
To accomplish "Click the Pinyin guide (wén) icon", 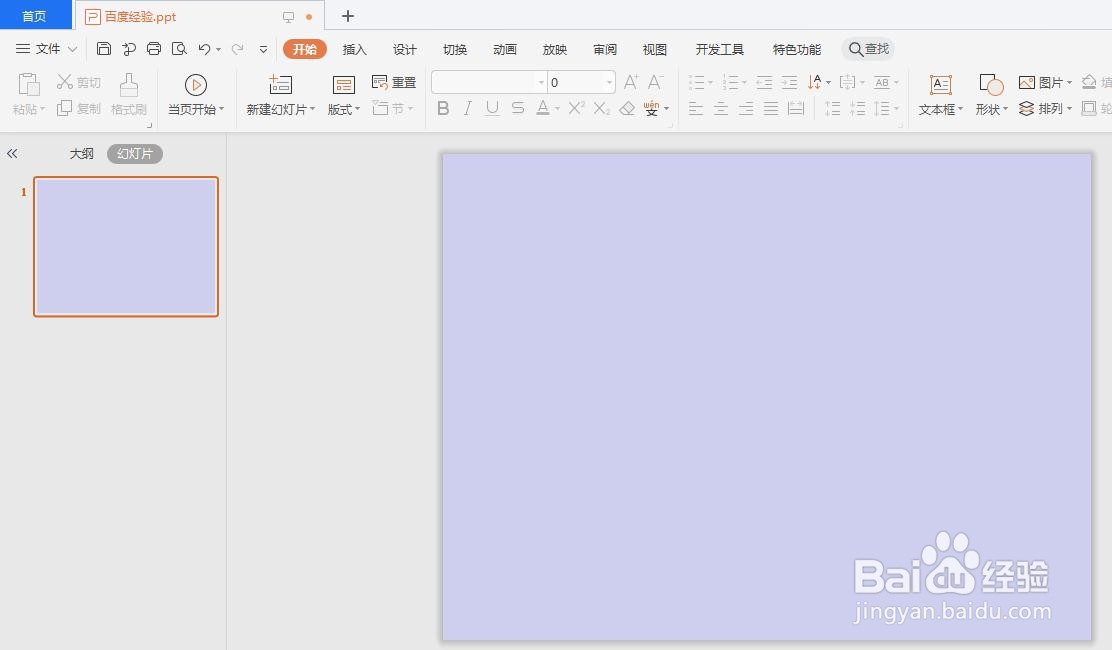I will point(651,108).
